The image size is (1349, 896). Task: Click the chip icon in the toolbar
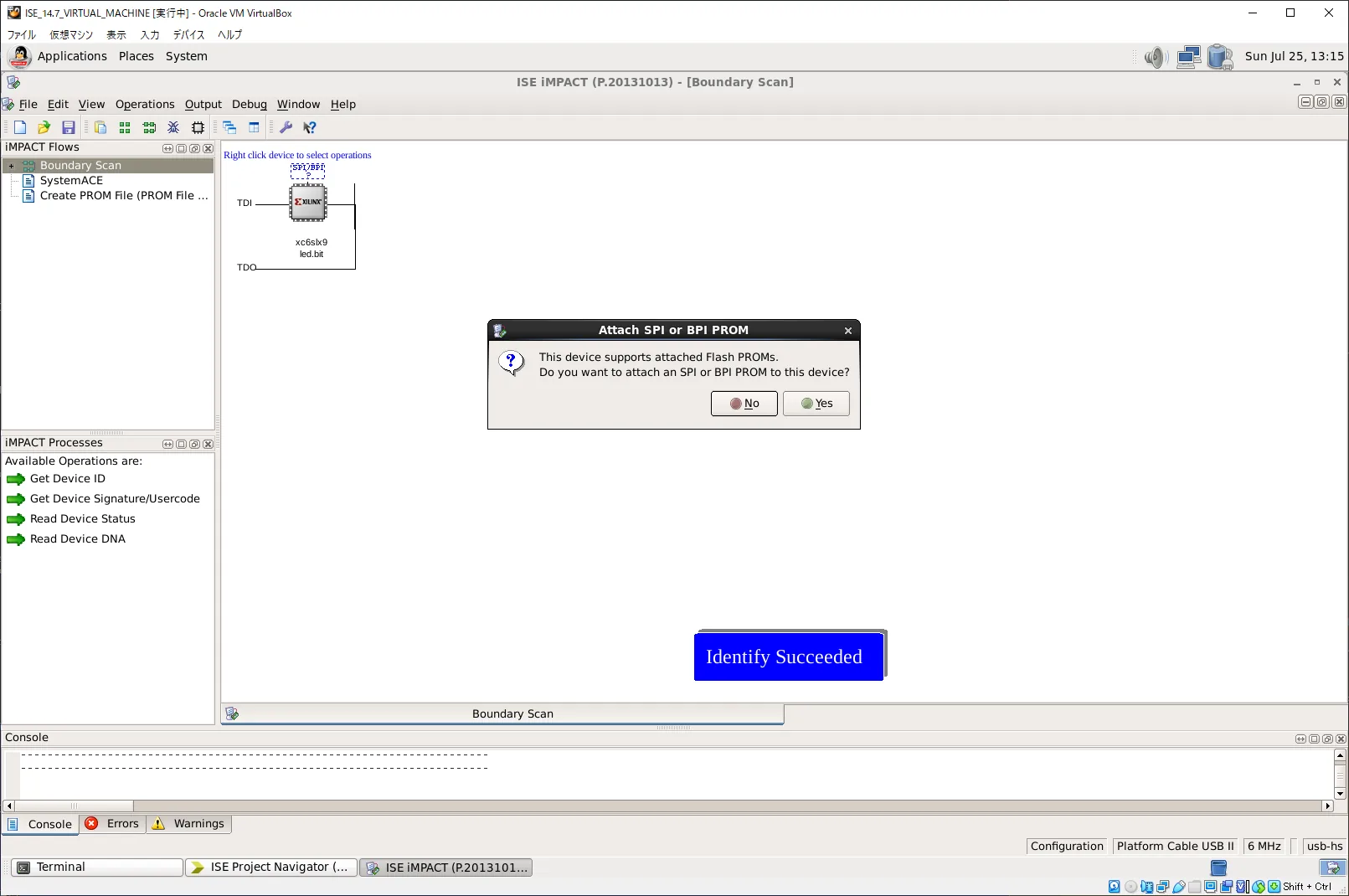coord(198,127)
